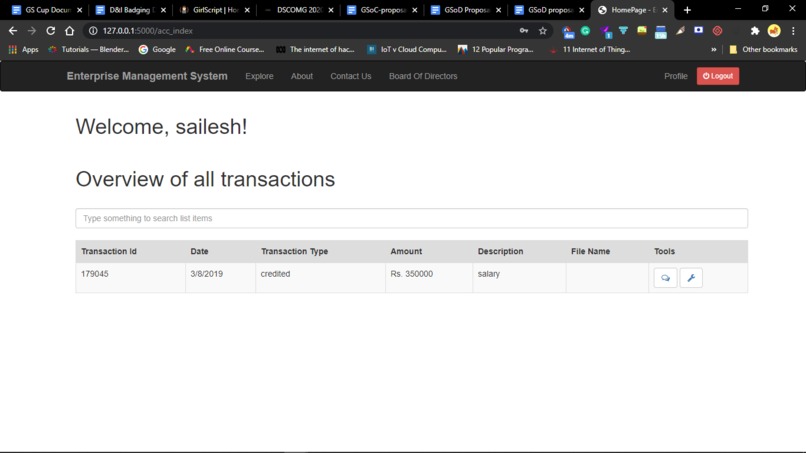Open the 12 Popular Programming bookmark
806x453 pixels.
(x=496, y=49)
